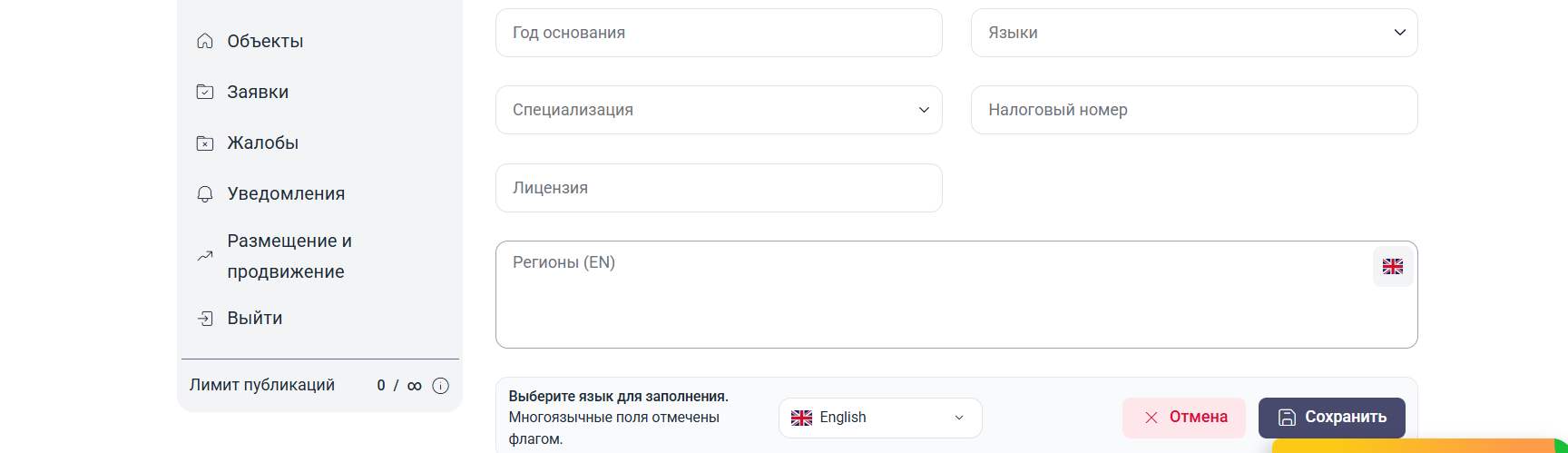The image size is (1568, 453).
Task: Open the Языки dropdown
Action: click(1194, 33)
